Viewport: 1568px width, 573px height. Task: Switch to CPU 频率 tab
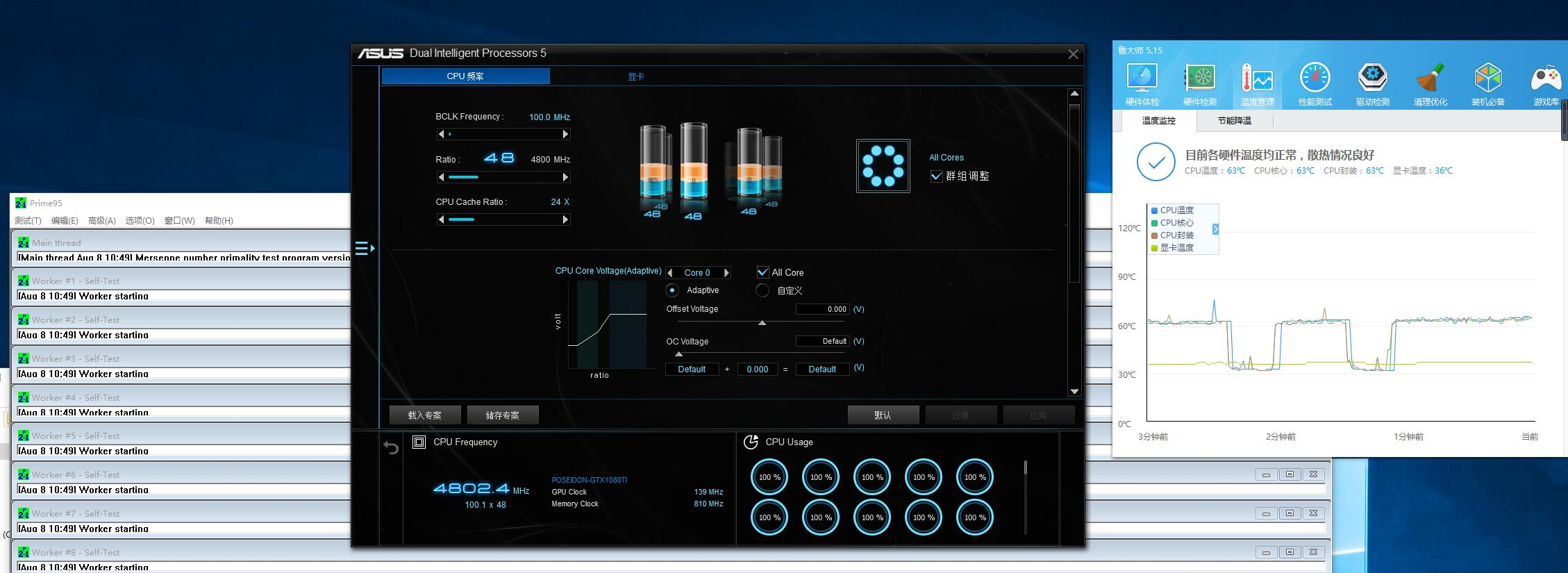[x=465, y=76]
